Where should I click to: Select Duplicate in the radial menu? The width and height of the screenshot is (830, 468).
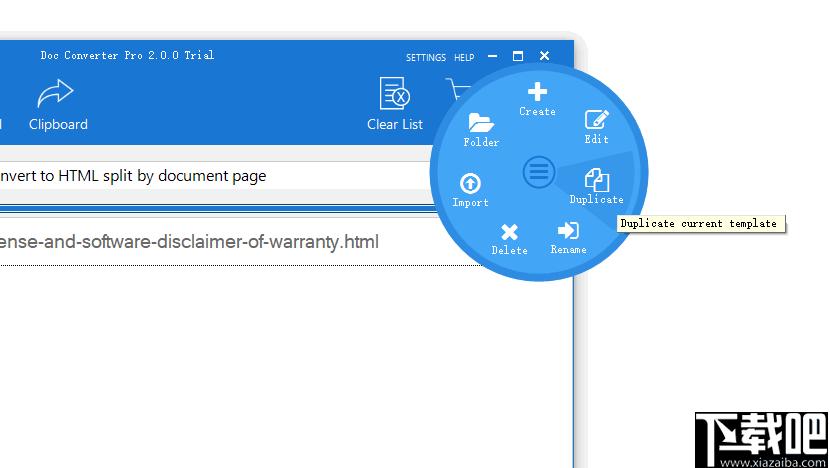pos(597,186)
